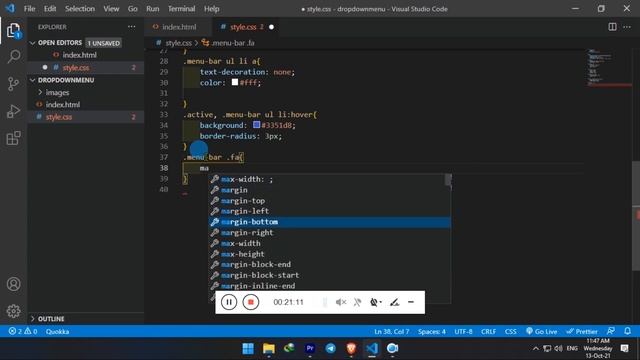This screenshot has width=640, height=360.
Task: Toggle recorder webcam off icon
Action: coord(375,302)
